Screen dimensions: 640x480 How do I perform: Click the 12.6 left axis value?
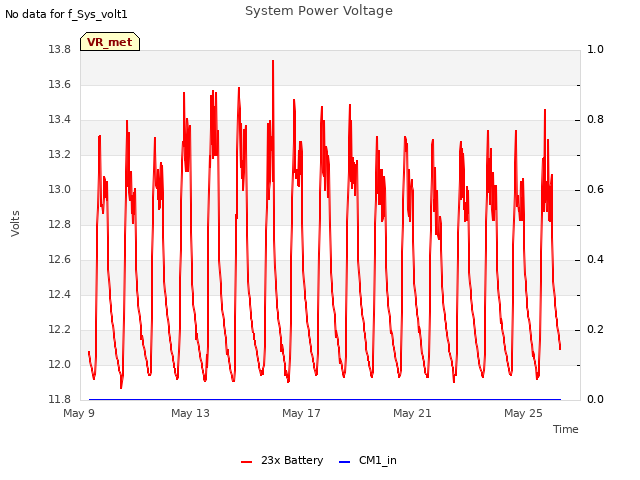[60, 260]
